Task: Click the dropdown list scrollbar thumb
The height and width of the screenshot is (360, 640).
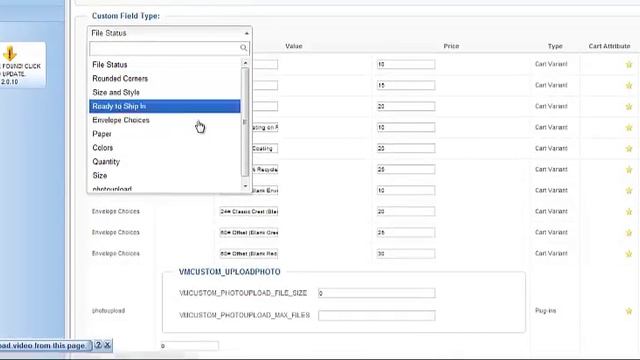Action: tap(245, 122)
